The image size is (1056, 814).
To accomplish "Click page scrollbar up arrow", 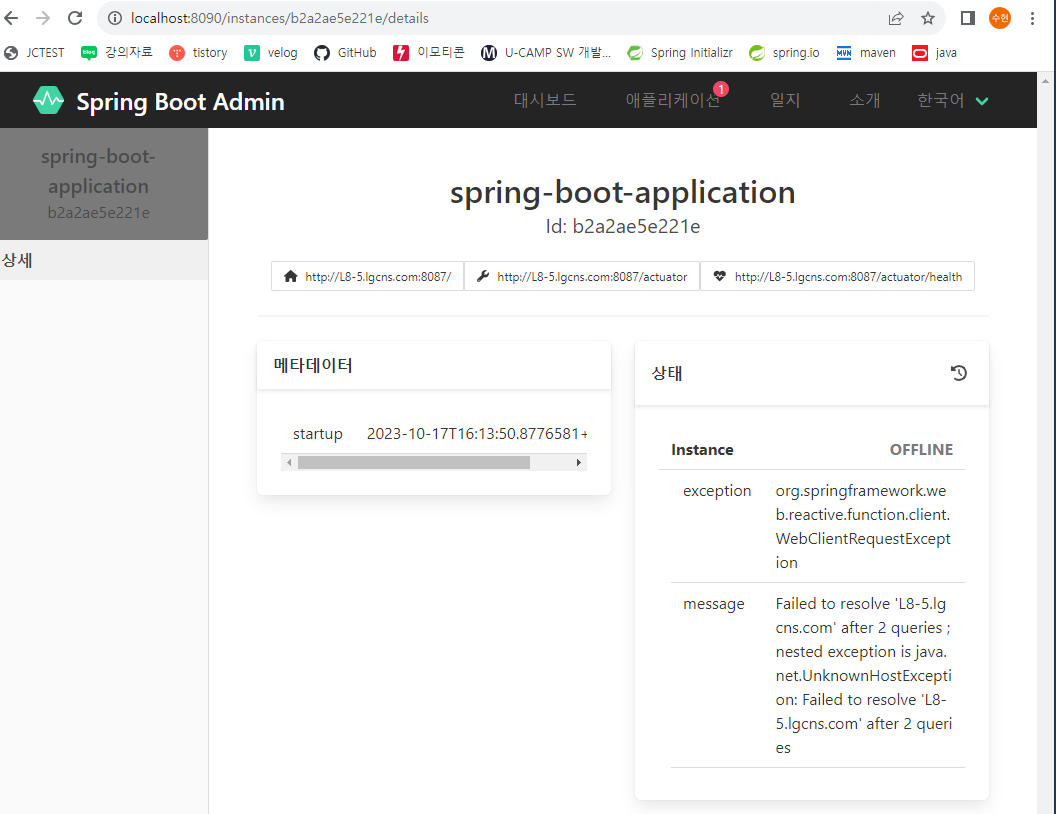I will click(x=1045, y=81).
